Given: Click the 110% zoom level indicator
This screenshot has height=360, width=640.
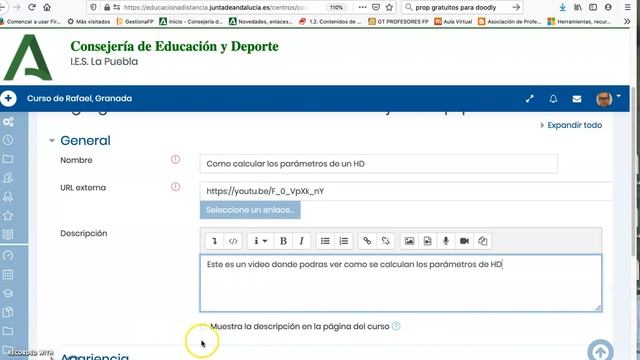Looking at the screenshot, I should [336, 7].
